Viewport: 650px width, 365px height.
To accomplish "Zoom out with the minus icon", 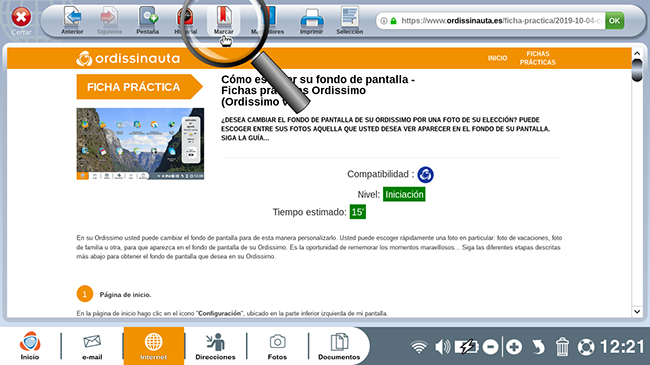I will click(490, 347).
